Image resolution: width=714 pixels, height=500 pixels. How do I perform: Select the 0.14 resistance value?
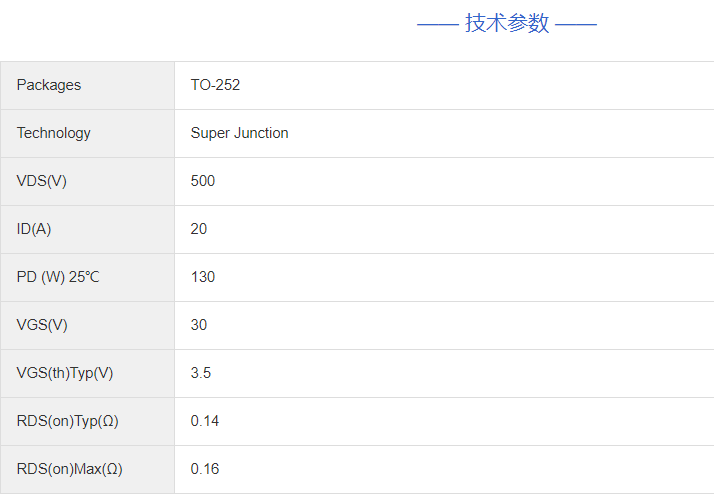click(205, 421)
